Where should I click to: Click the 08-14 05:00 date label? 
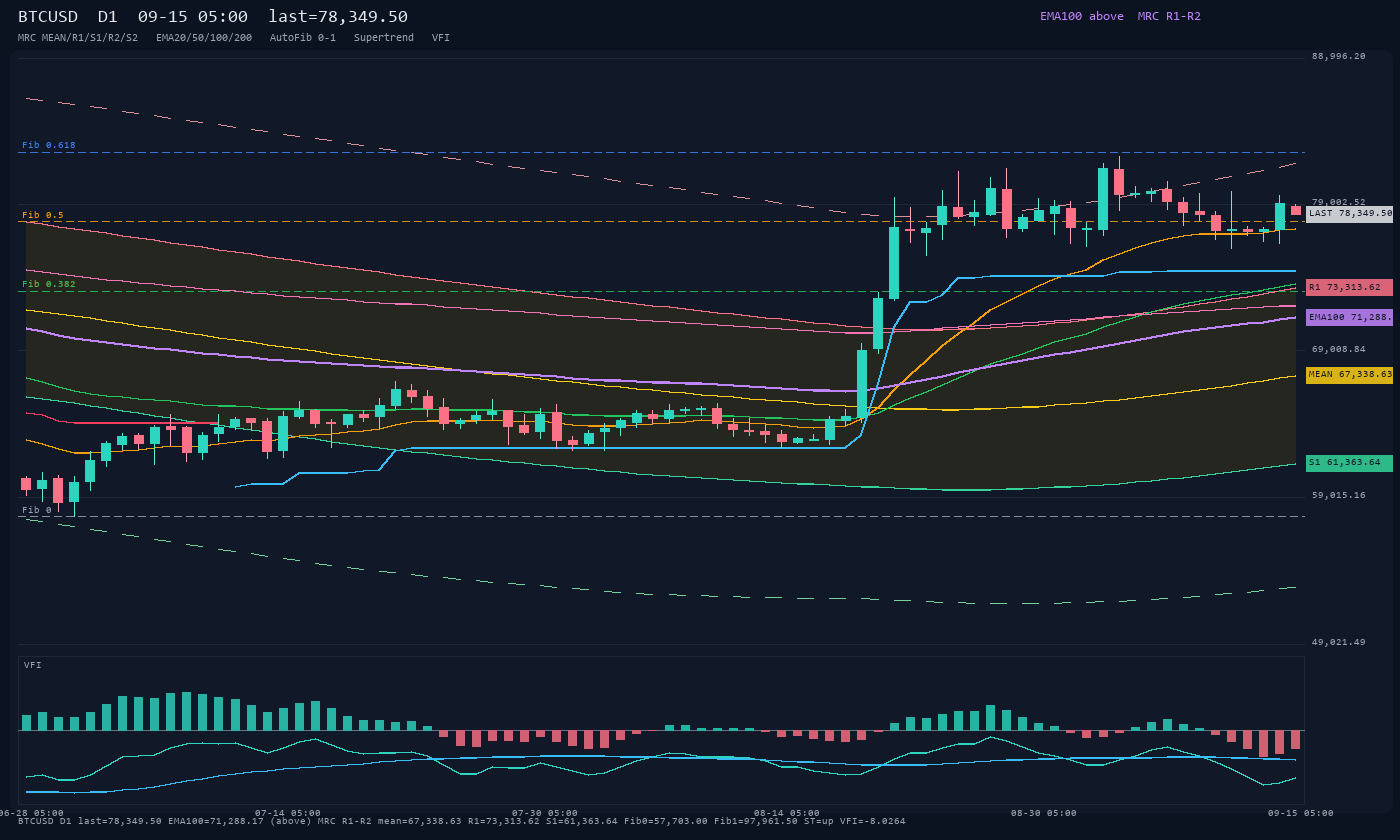787,813
